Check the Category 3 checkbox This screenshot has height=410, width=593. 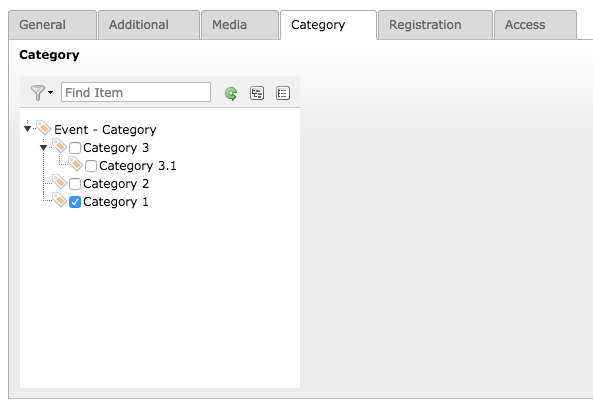pos(75,148)
